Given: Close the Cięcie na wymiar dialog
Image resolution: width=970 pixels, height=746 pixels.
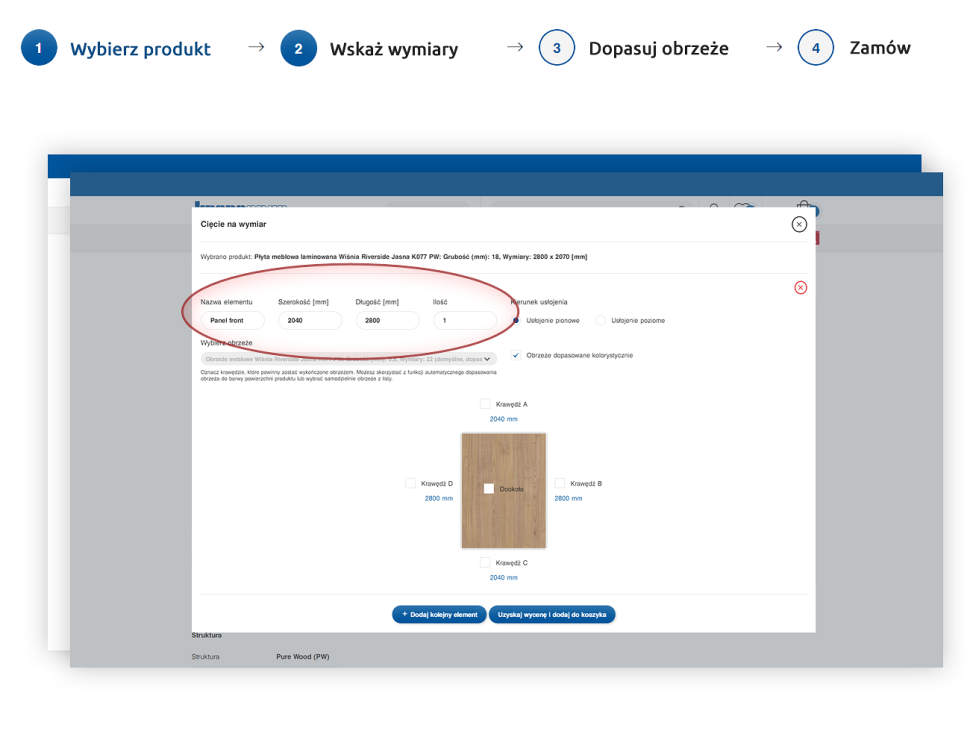Looking at the screenshot, I should pyautogui.click(x=799, y=224).
